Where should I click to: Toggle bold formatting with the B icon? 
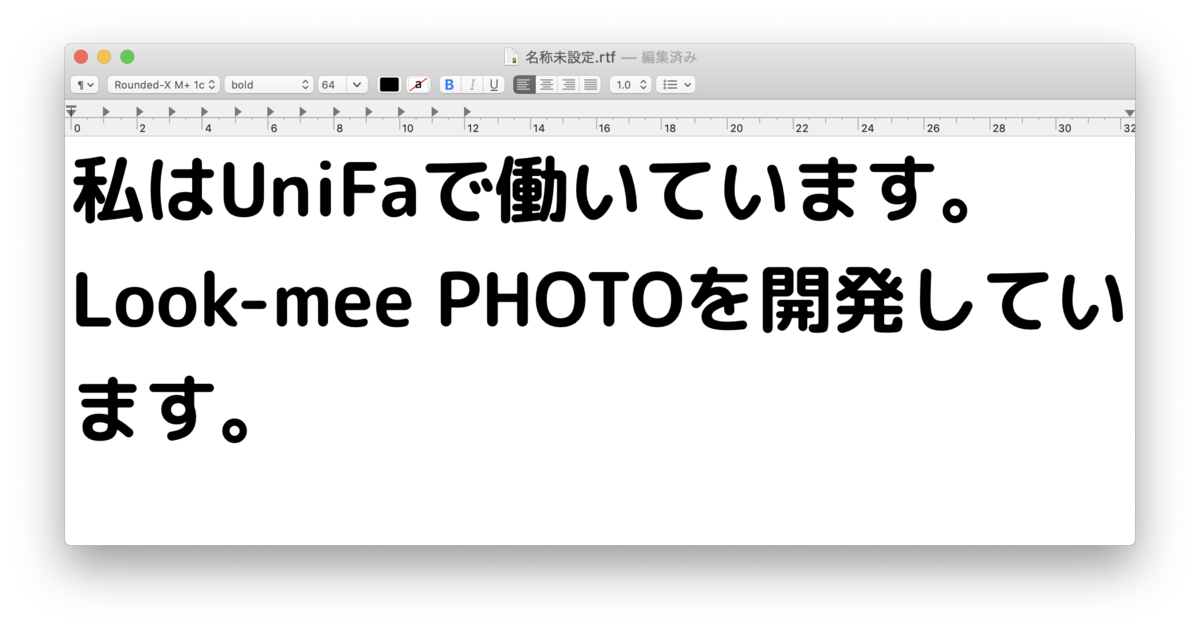(x=449, y=84)
